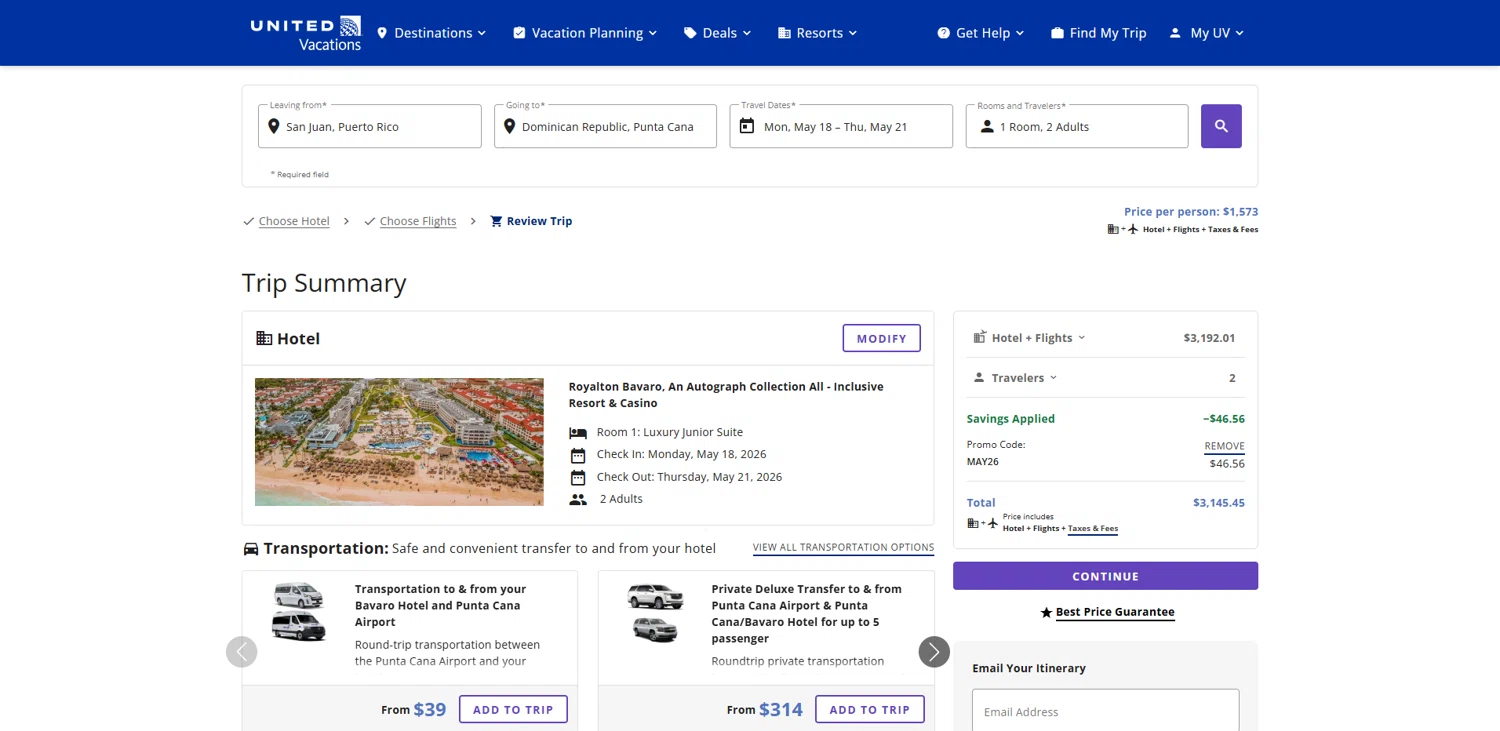This screenshot has height=731, width=1500.
Task: Click the Total $3,145.45 amount
Action: (1219, 503)
